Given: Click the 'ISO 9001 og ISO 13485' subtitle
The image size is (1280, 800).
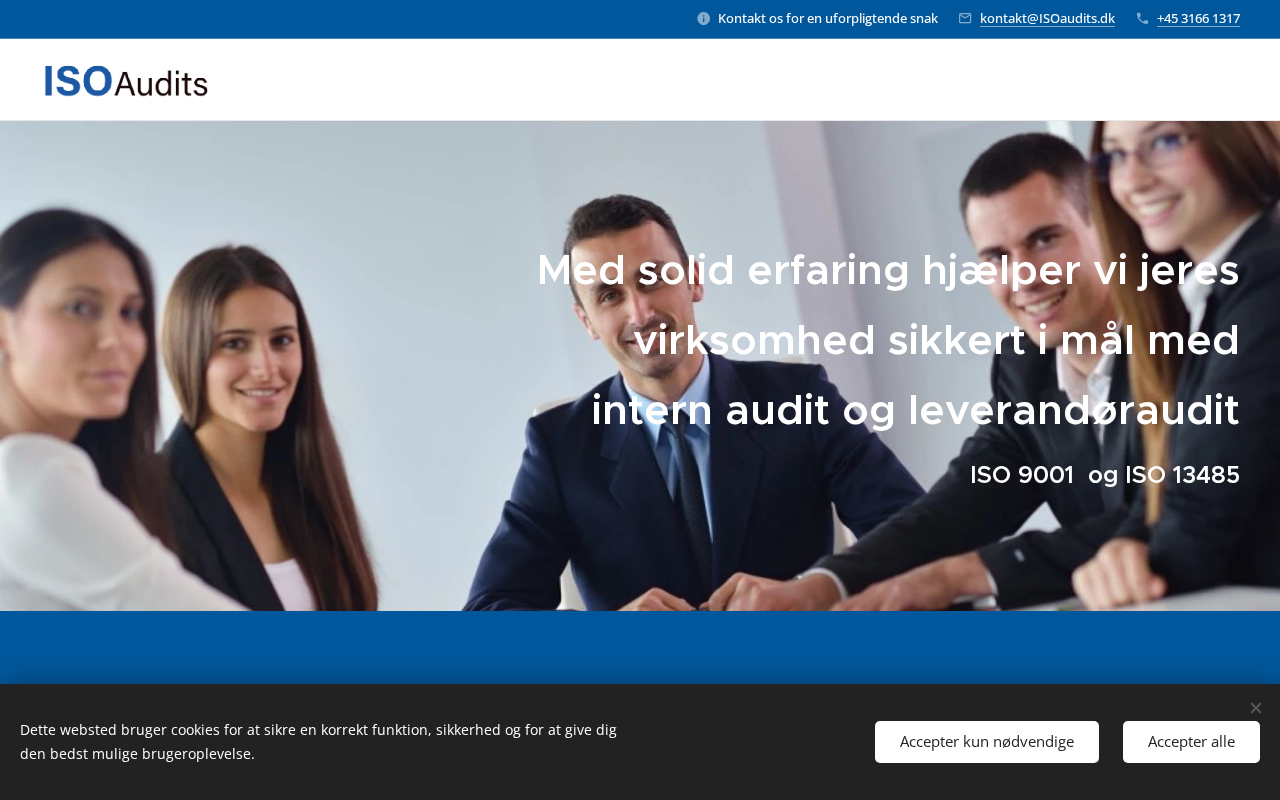Looking at the screenshot, I should tap(1105, 475).
